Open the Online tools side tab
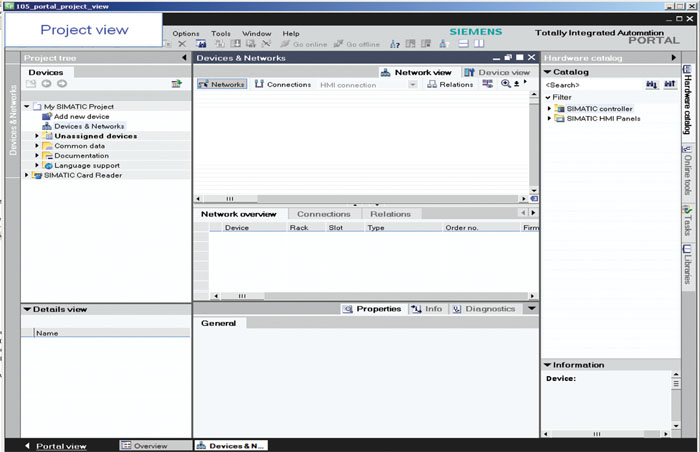This screenshot has height=452, width=700. [688, 171]
